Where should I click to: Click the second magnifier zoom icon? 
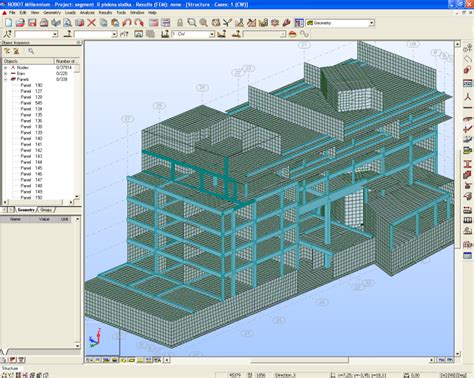point(203,23)
